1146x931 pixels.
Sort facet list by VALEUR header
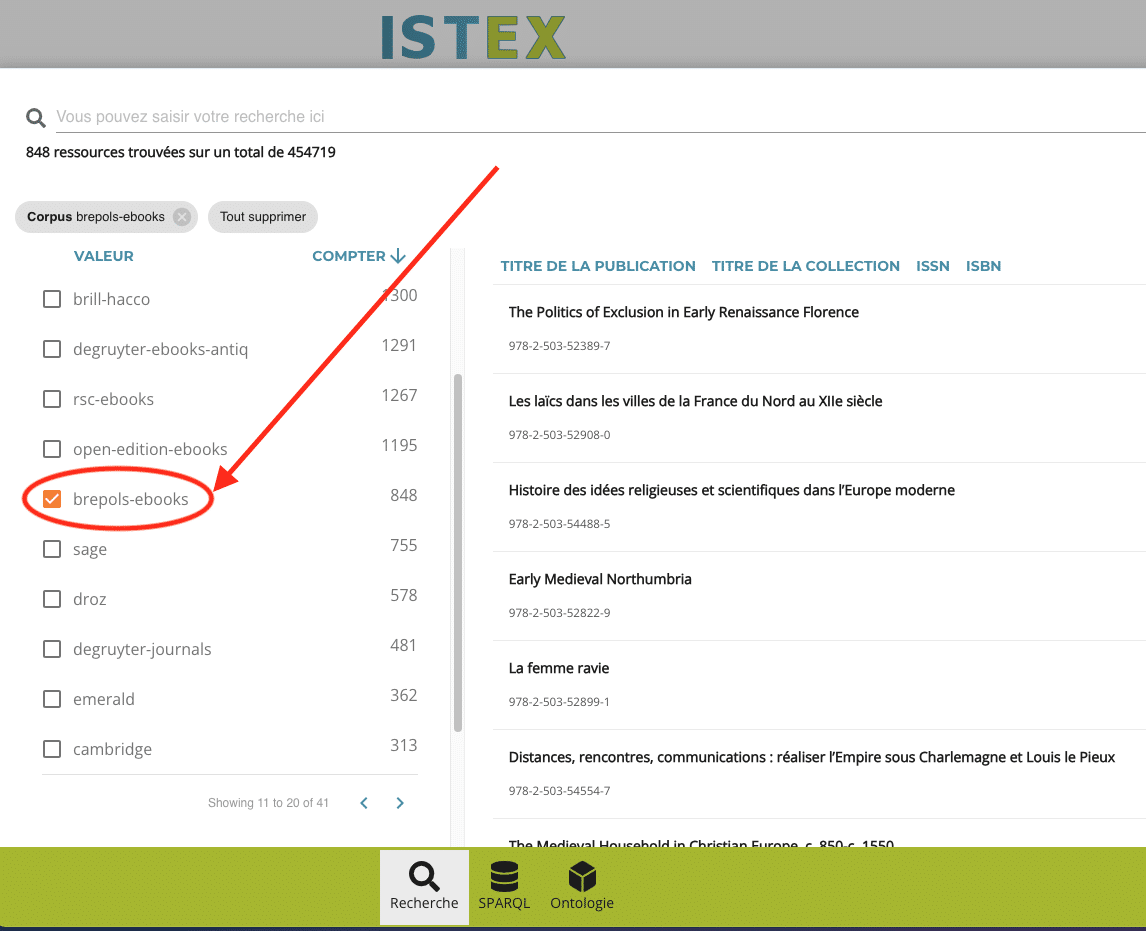[x=104, y=256]
